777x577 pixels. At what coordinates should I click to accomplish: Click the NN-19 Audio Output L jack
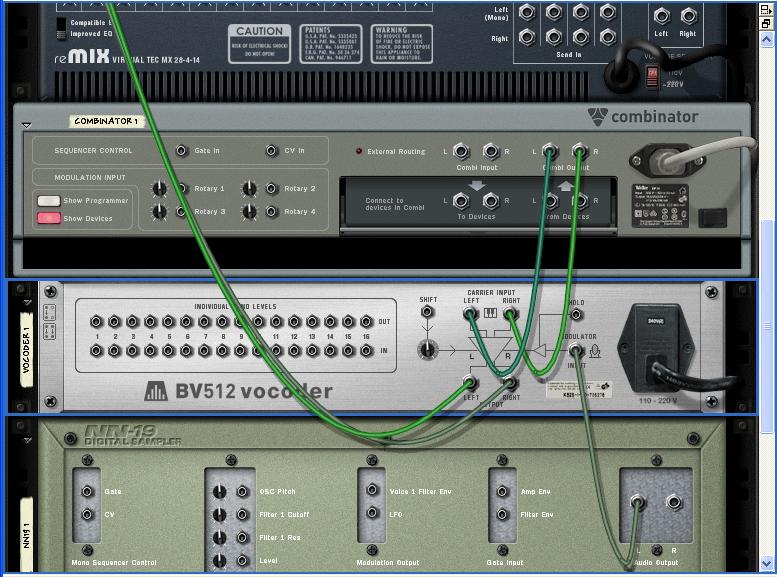click(x=638, y=503)
